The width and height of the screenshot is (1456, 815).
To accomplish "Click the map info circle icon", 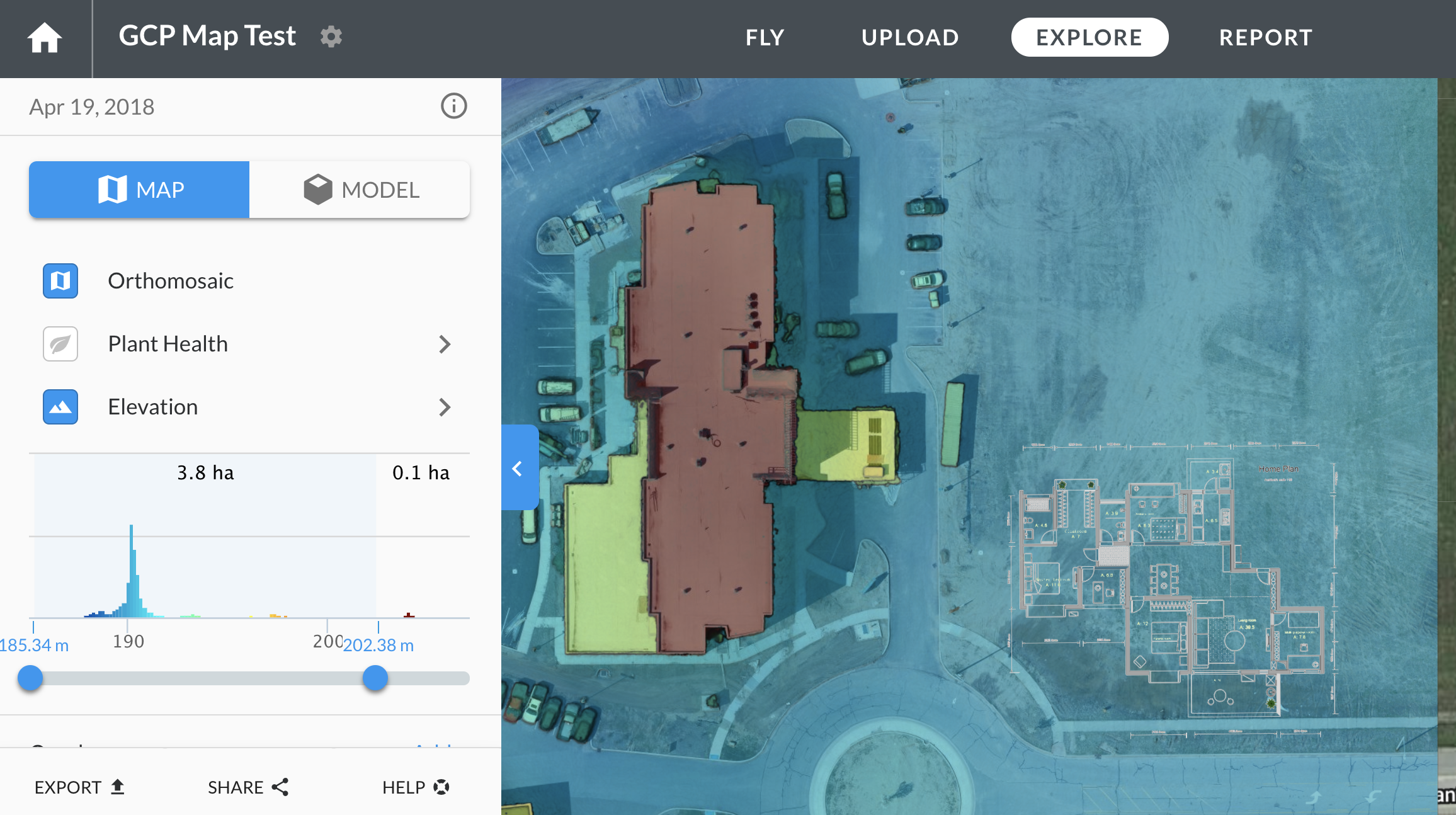I will click(x=453, y=106).
